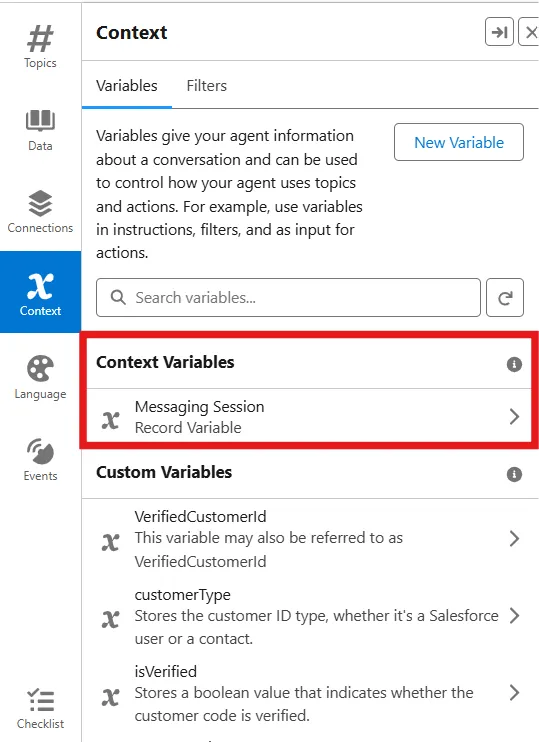
Task: Click info icon beside Context Variables
Action: click(x=514, y=364)
